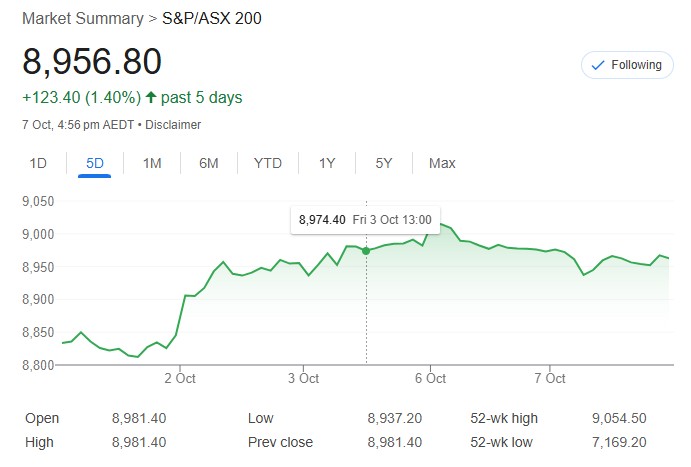The height and width of the screenshot is (467, 691).
Task: Select the YTD range tab
Action: pos(268,163)
